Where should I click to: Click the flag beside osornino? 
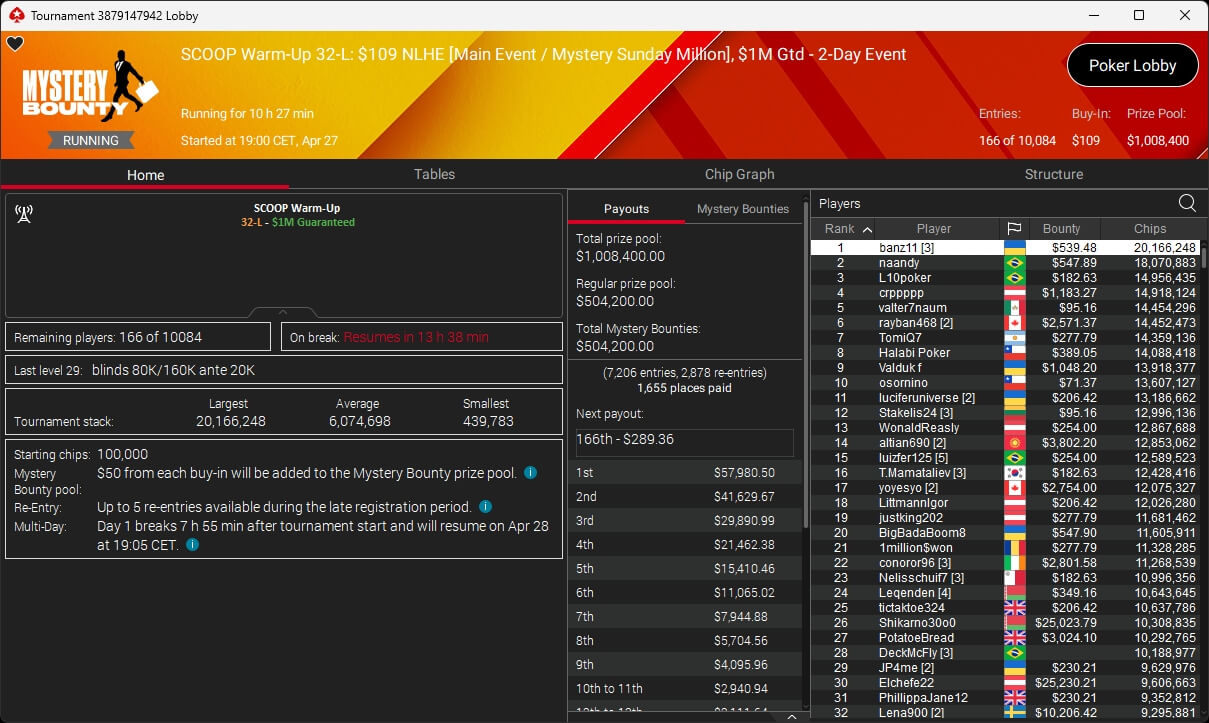(1014, 383)
